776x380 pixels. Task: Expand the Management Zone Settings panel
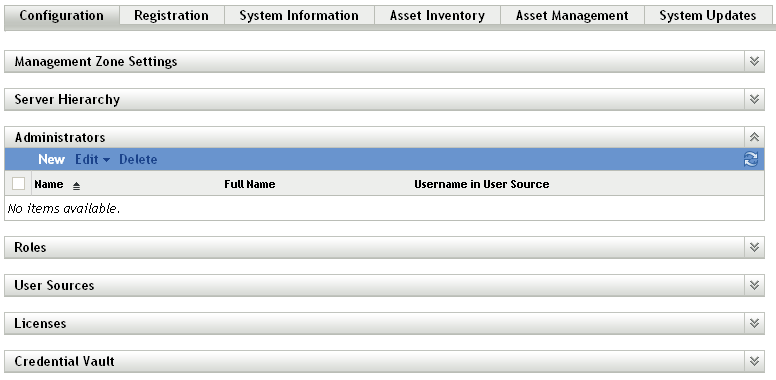pyautogui.click(x=754, y=61)
